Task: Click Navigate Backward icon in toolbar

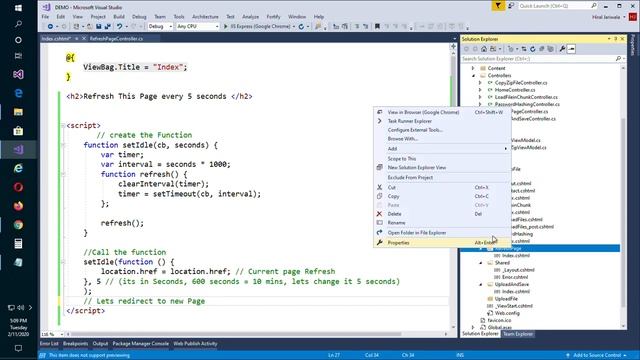Action: tap(50, 27)
